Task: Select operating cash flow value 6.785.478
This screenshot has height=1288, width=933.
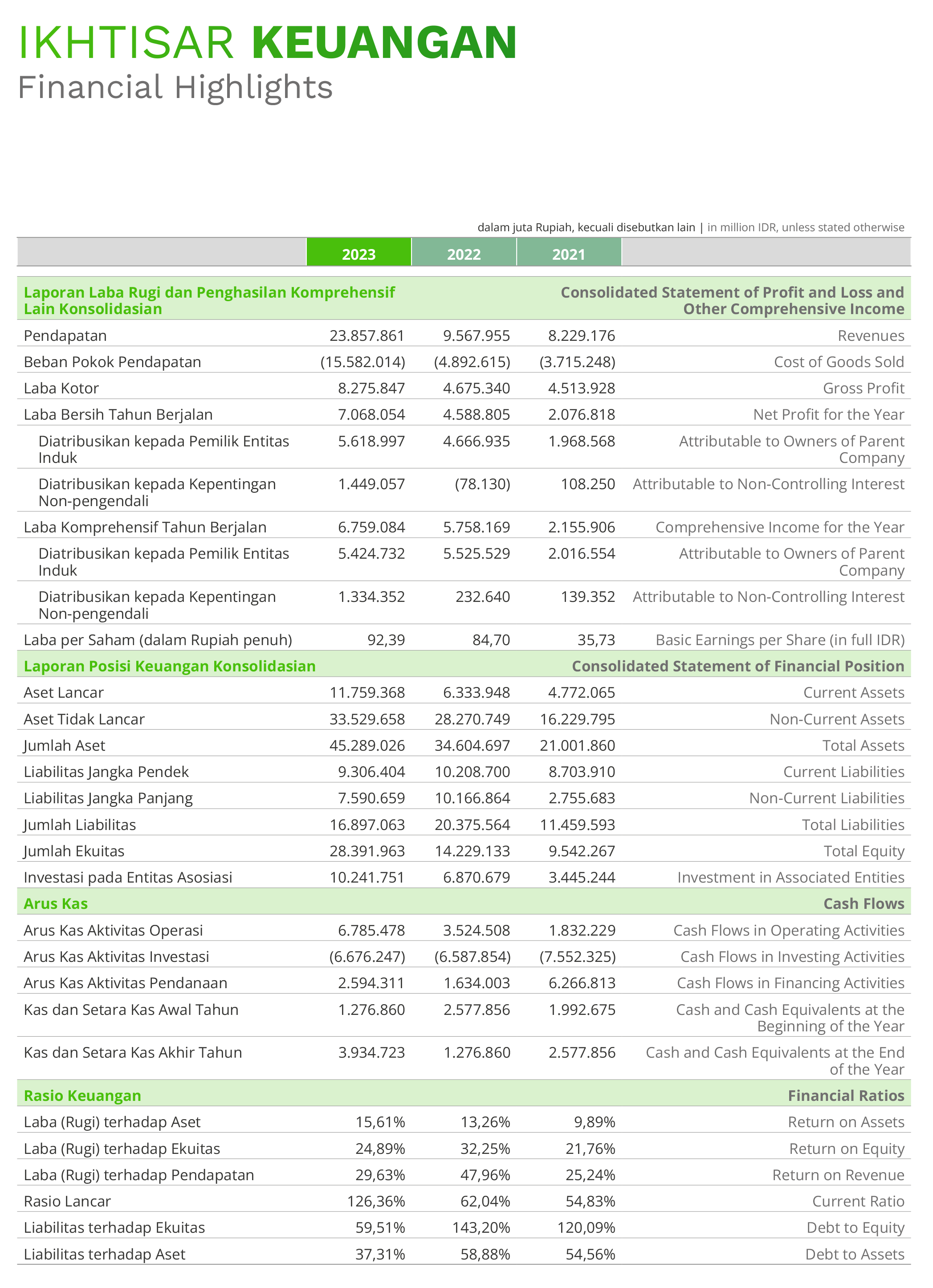Action: tap(372, 931)
